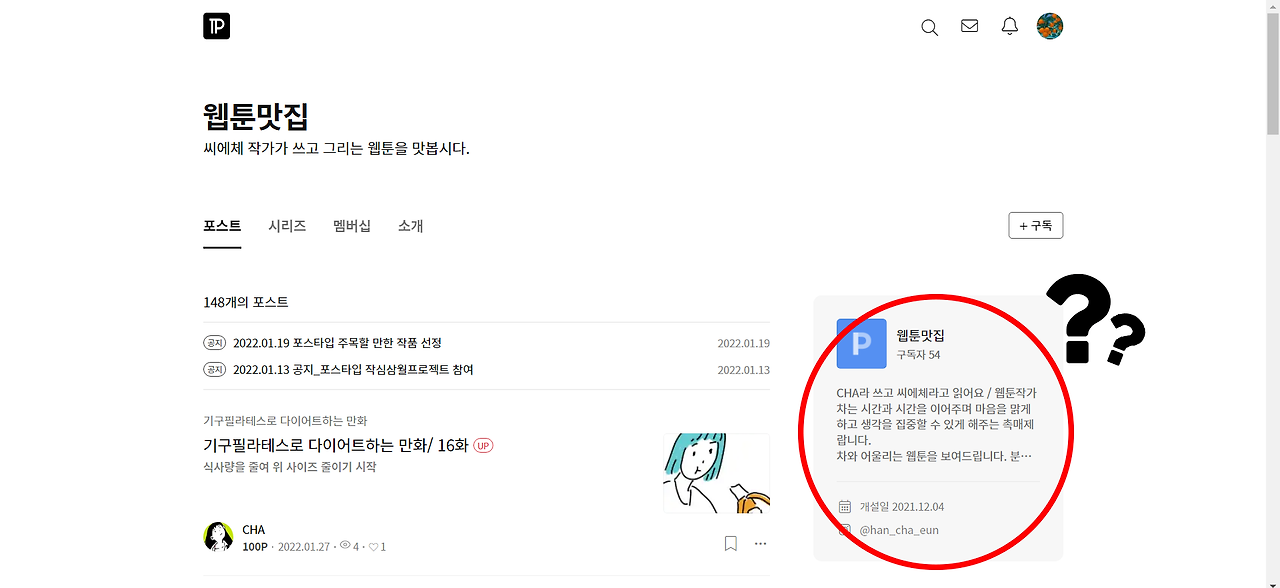Open your profile avatar menu
The image size is (1280, 588).
(1049, 26)
